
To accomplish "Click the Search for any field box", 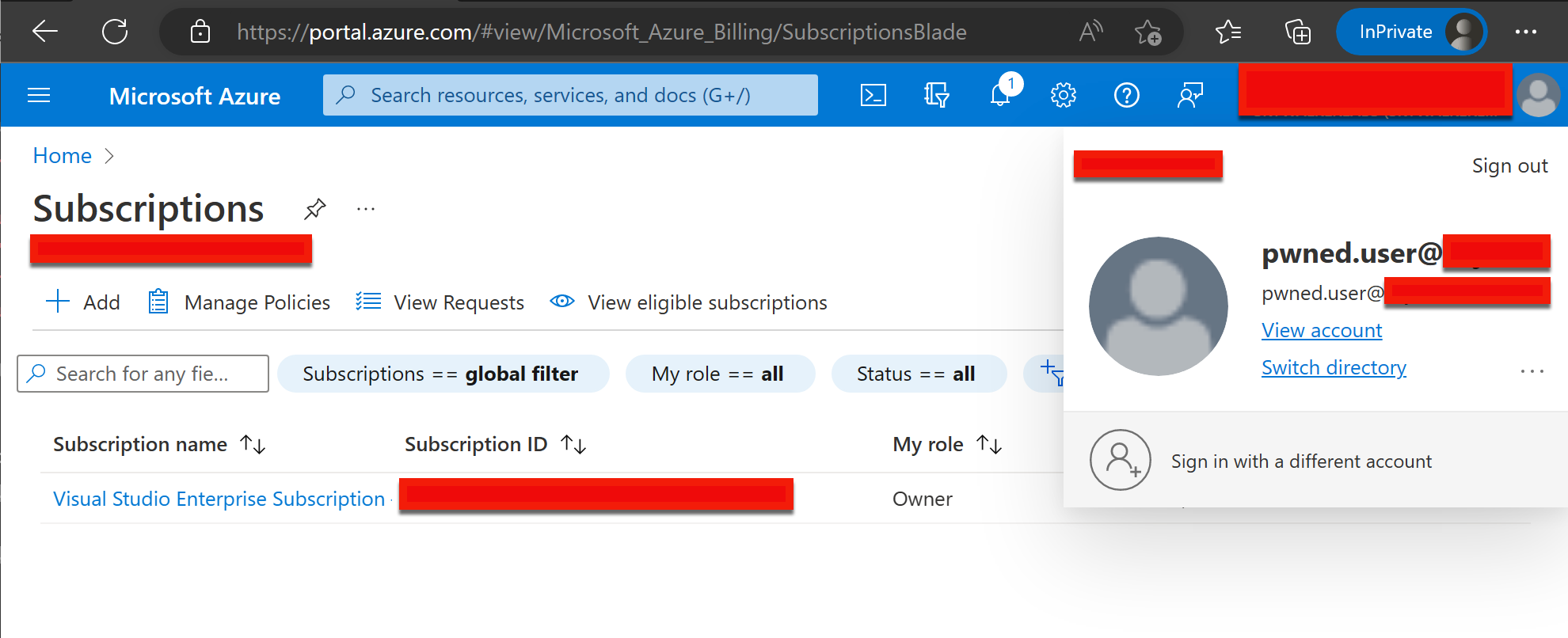I will click(x=143, y=374).
